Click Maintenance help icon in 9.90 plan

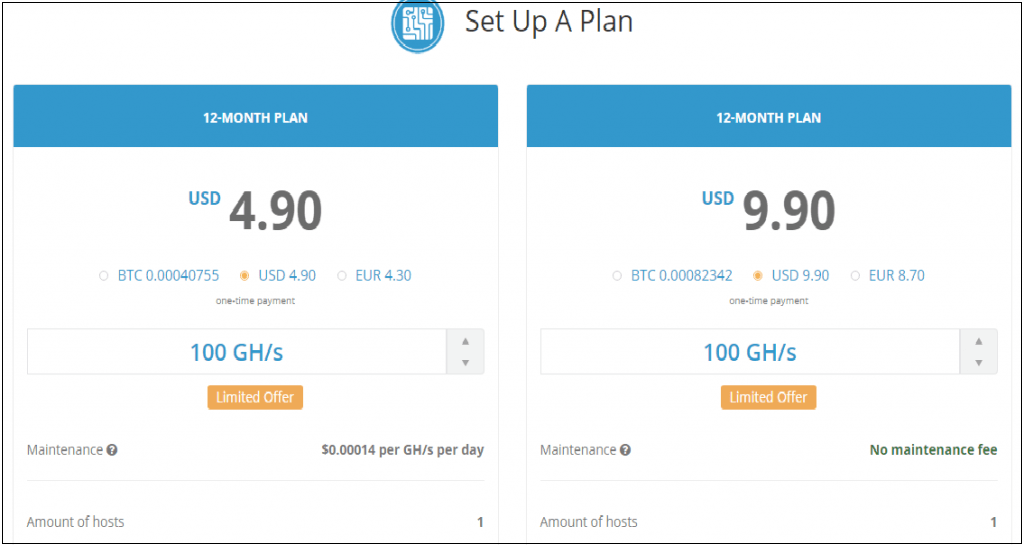pyautogui.click(x=625, y=450)
